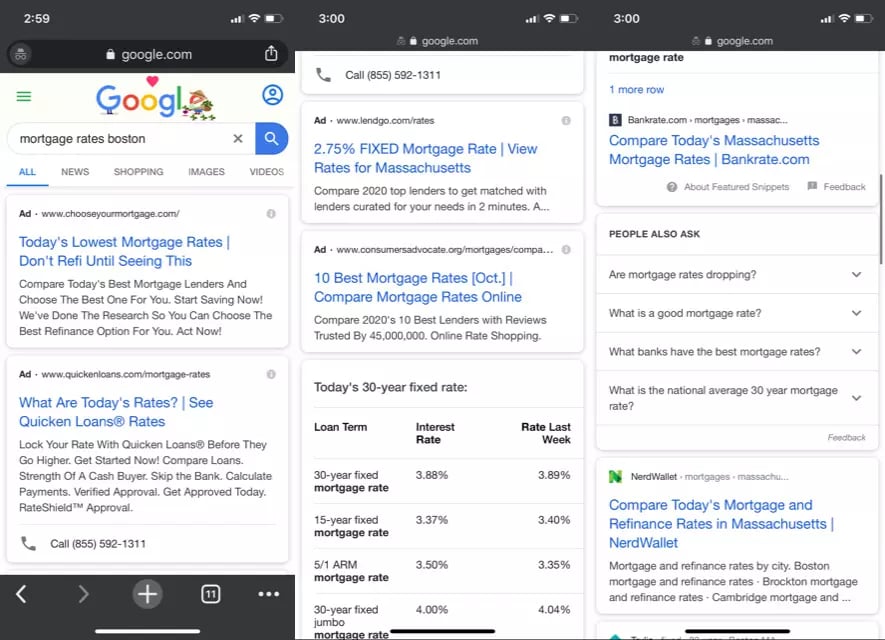885x640 pixels.
Task: Switch to the SHOPPING tab
Action: coord(138,172)
